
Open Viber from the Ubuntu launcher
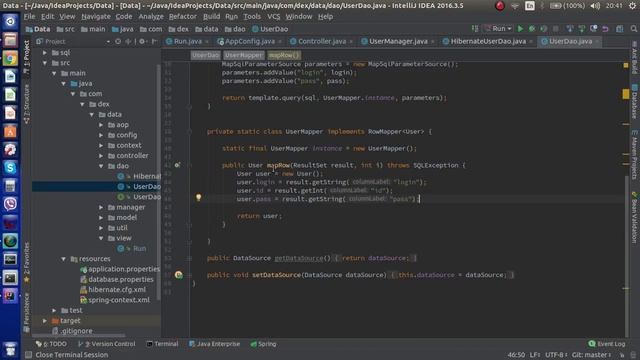click(10, 204)
